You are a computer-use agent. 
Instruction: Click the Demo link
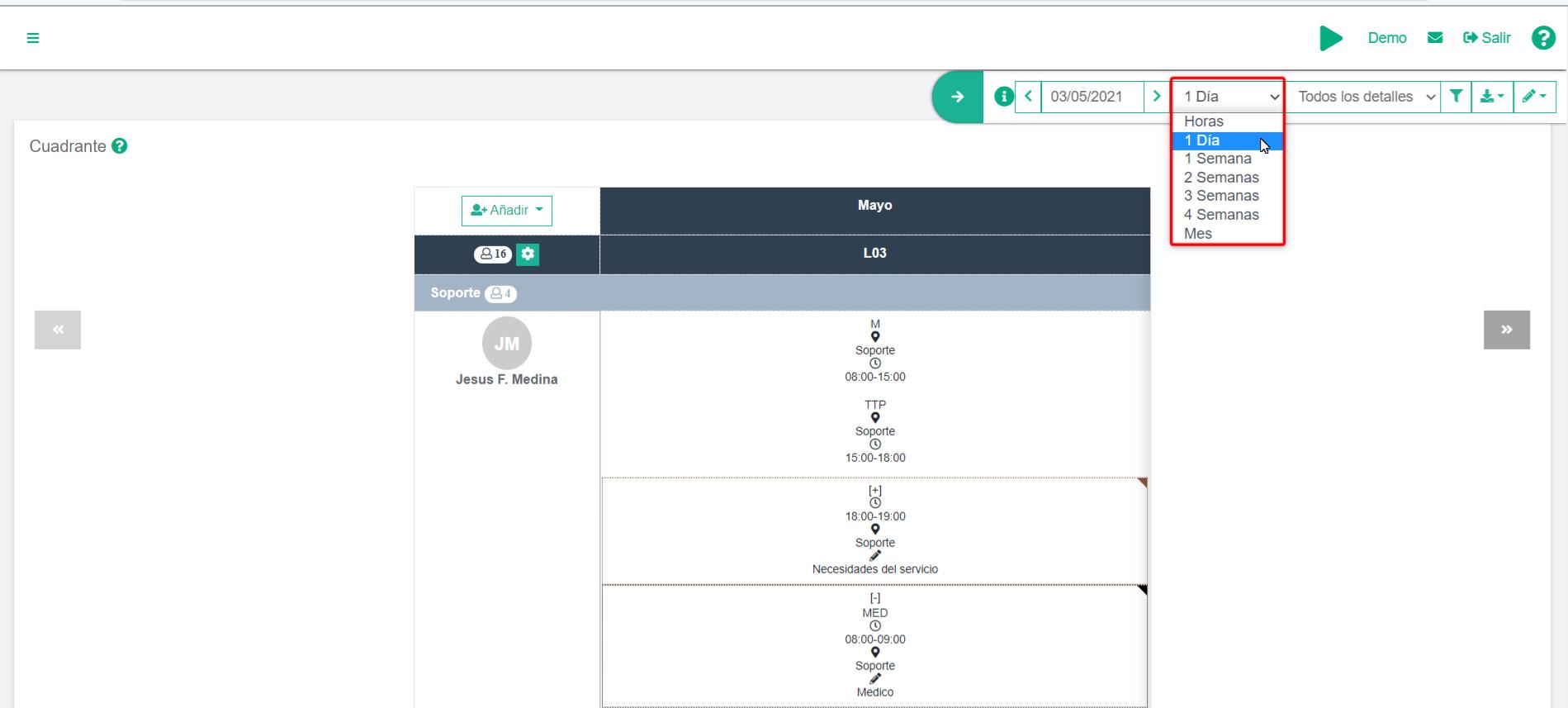pos(1386,38)
